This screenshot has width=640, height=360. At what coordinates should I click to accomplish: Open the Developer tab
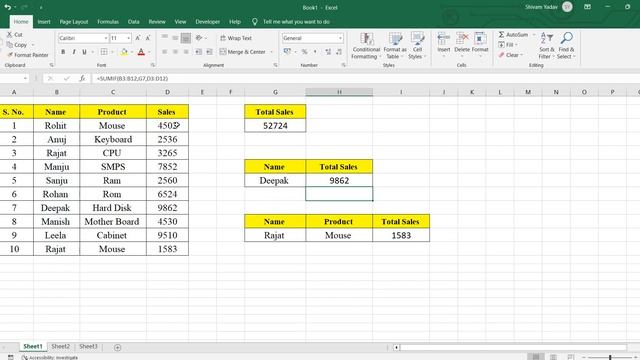207,22
